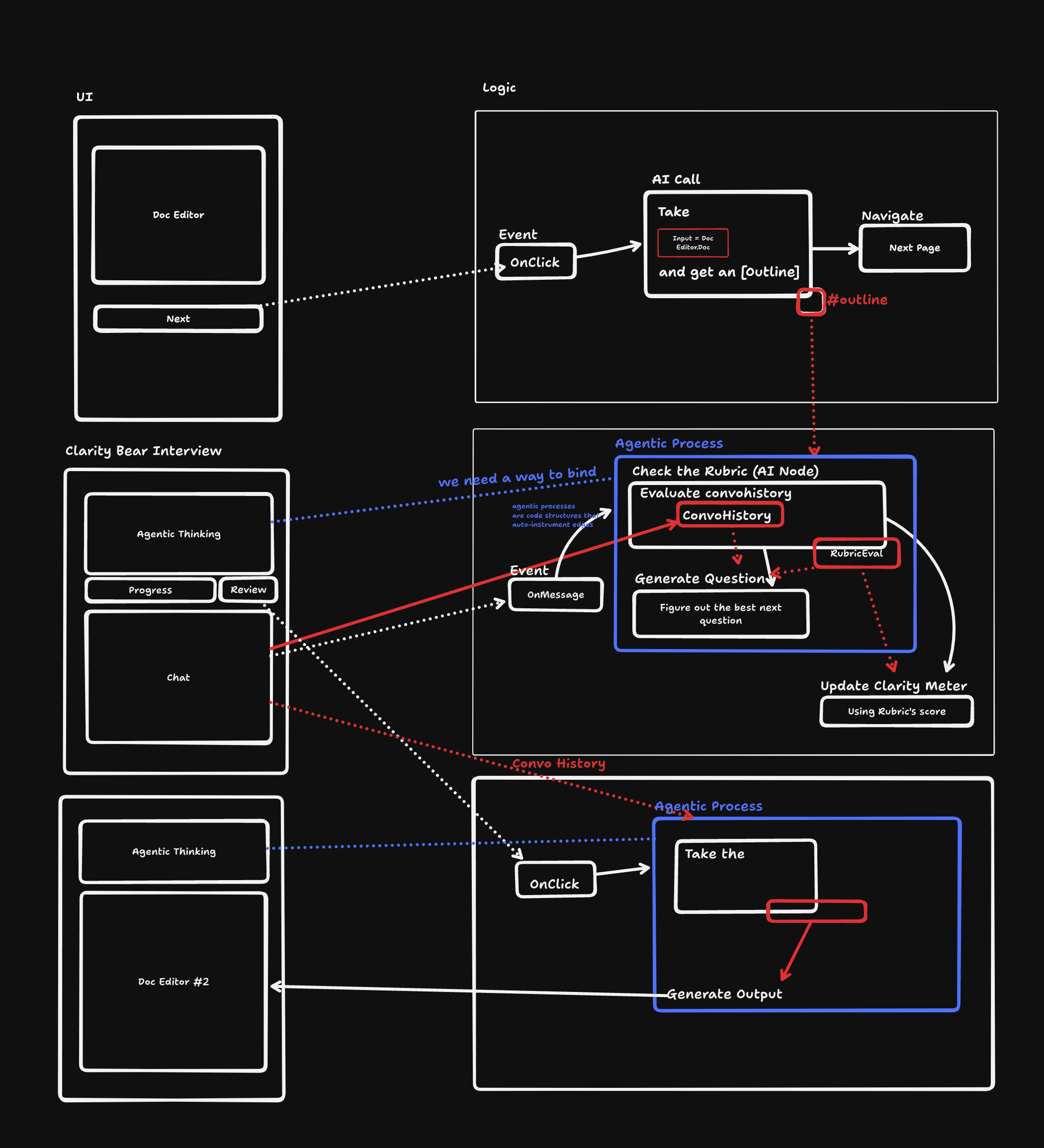Screen dimensions: 1044x1148
Task: Click the "Next" box under Doc Editor
Action: click(x=178, y=319)
